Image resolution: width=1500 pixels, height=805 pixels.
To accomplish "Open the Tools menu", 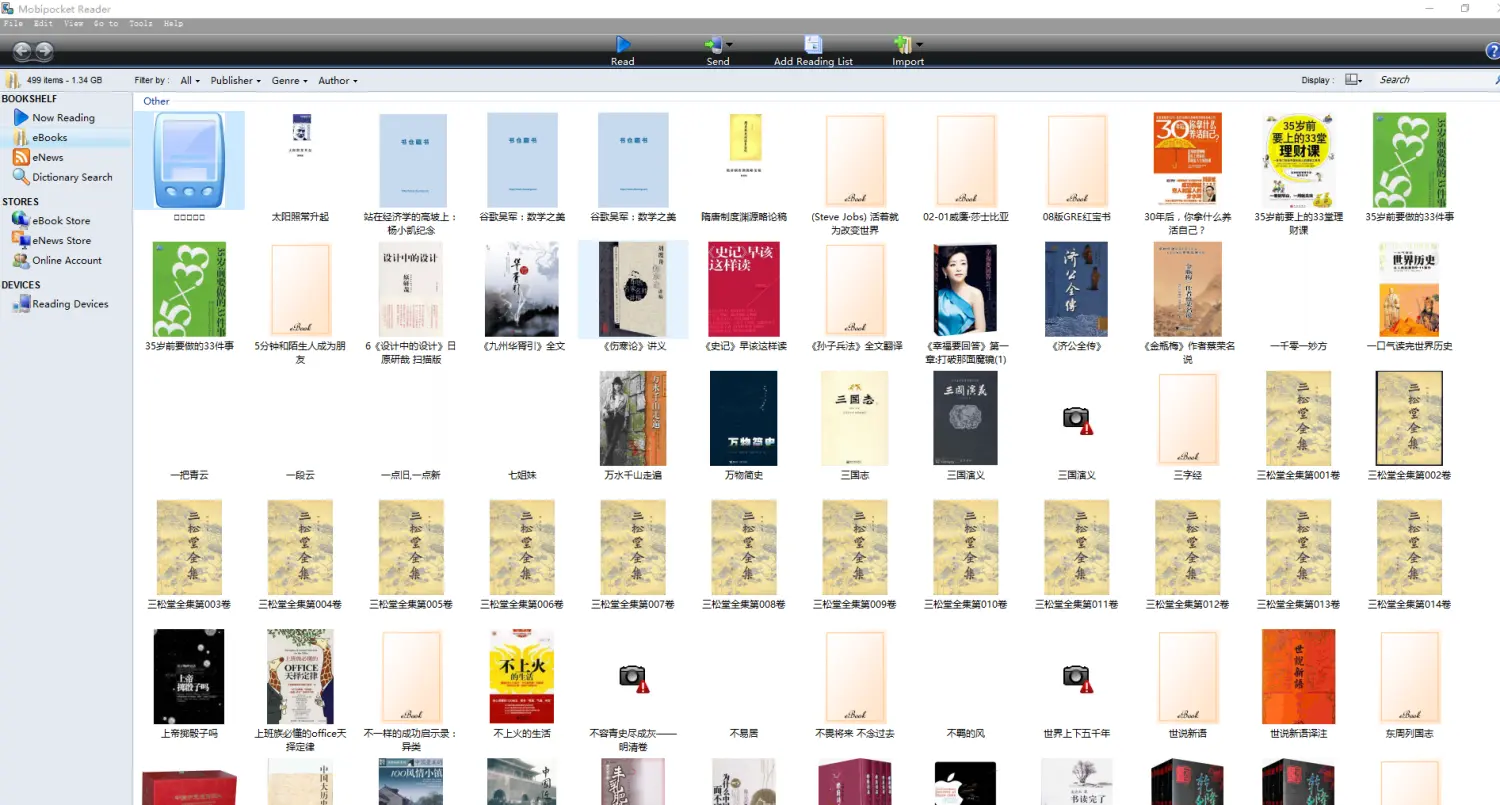I will coord(141,23).
